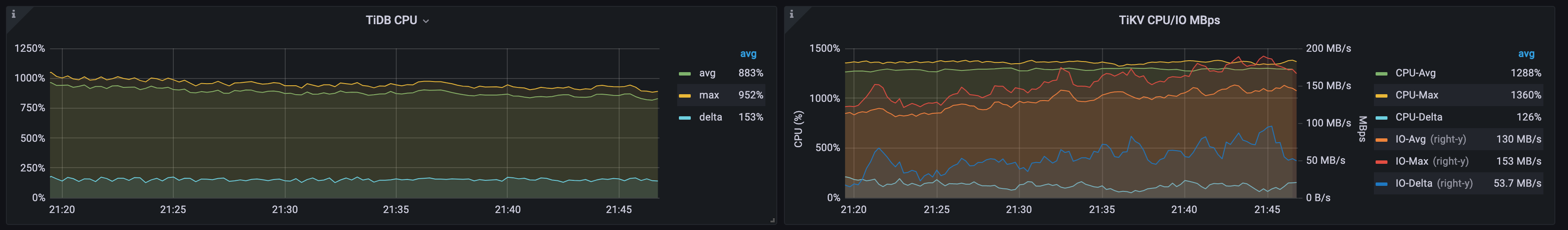This screenshot has width=1568, height=230.
Task: Click the blue IO-Delta color swatch
Action: pyautogui.click(x=1381, y=184)
